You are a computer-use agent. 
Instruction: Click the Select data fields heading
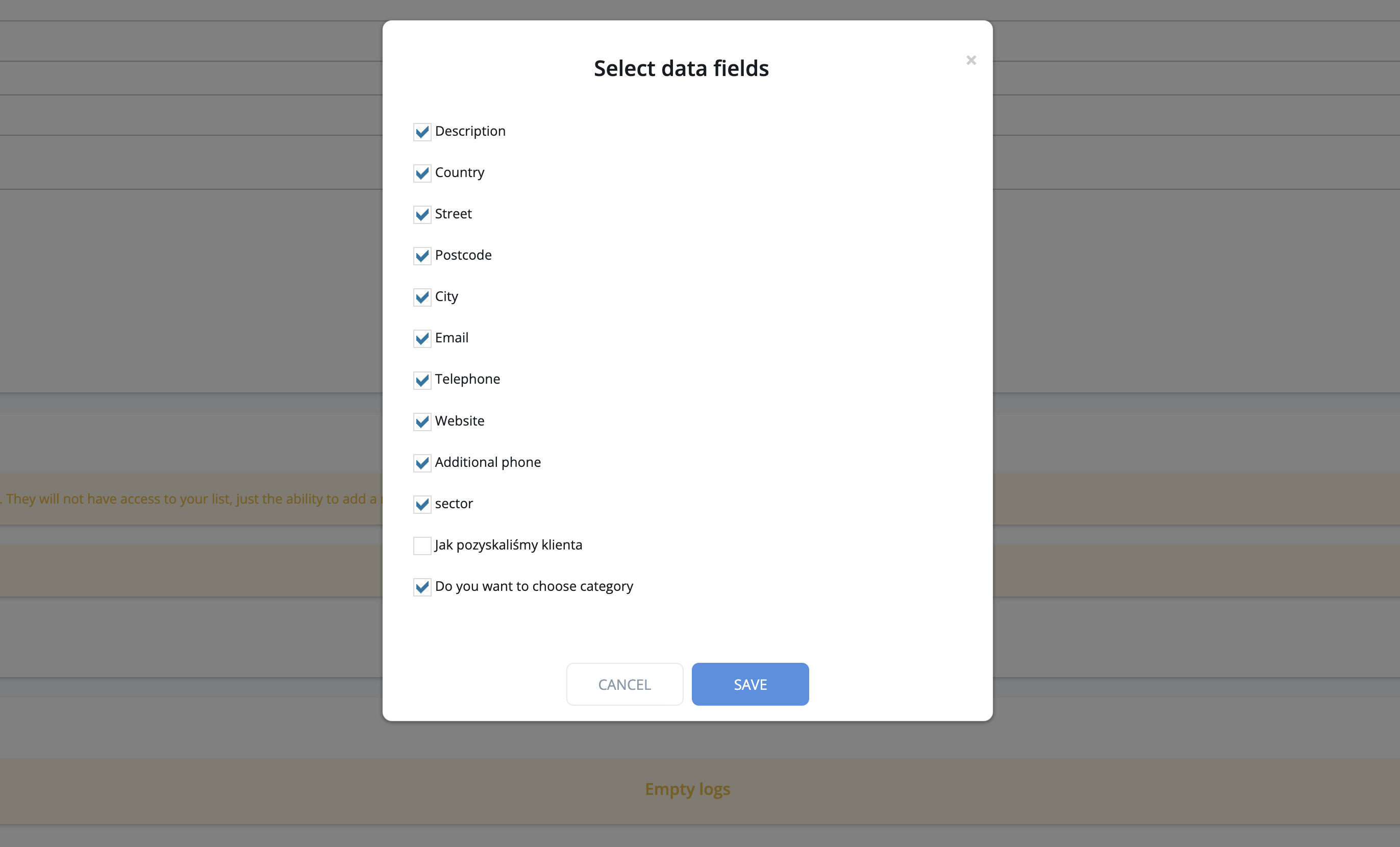(x=681, y=68)
